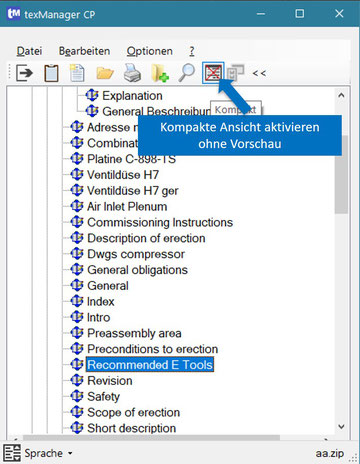The width and height of the screenshot is (360, 464).
Task: Click the vertical scrollbar thumb
Action: (341, 174)
